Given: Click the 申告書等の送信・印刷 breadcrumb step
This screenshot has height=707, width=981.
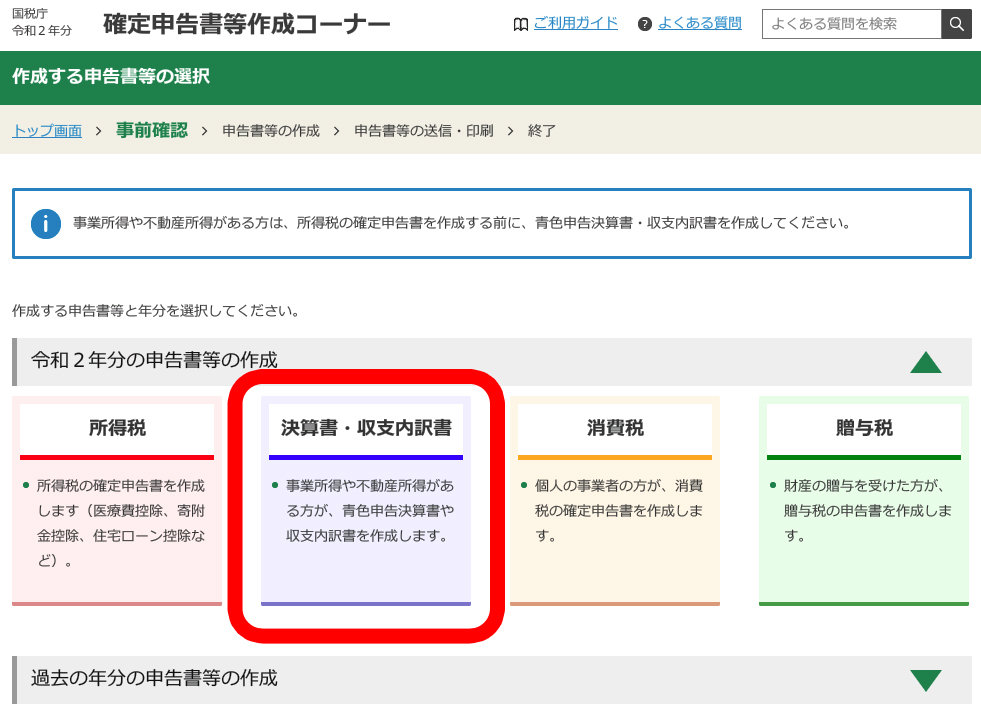Looking at the screenshot, I should [424, 131].
